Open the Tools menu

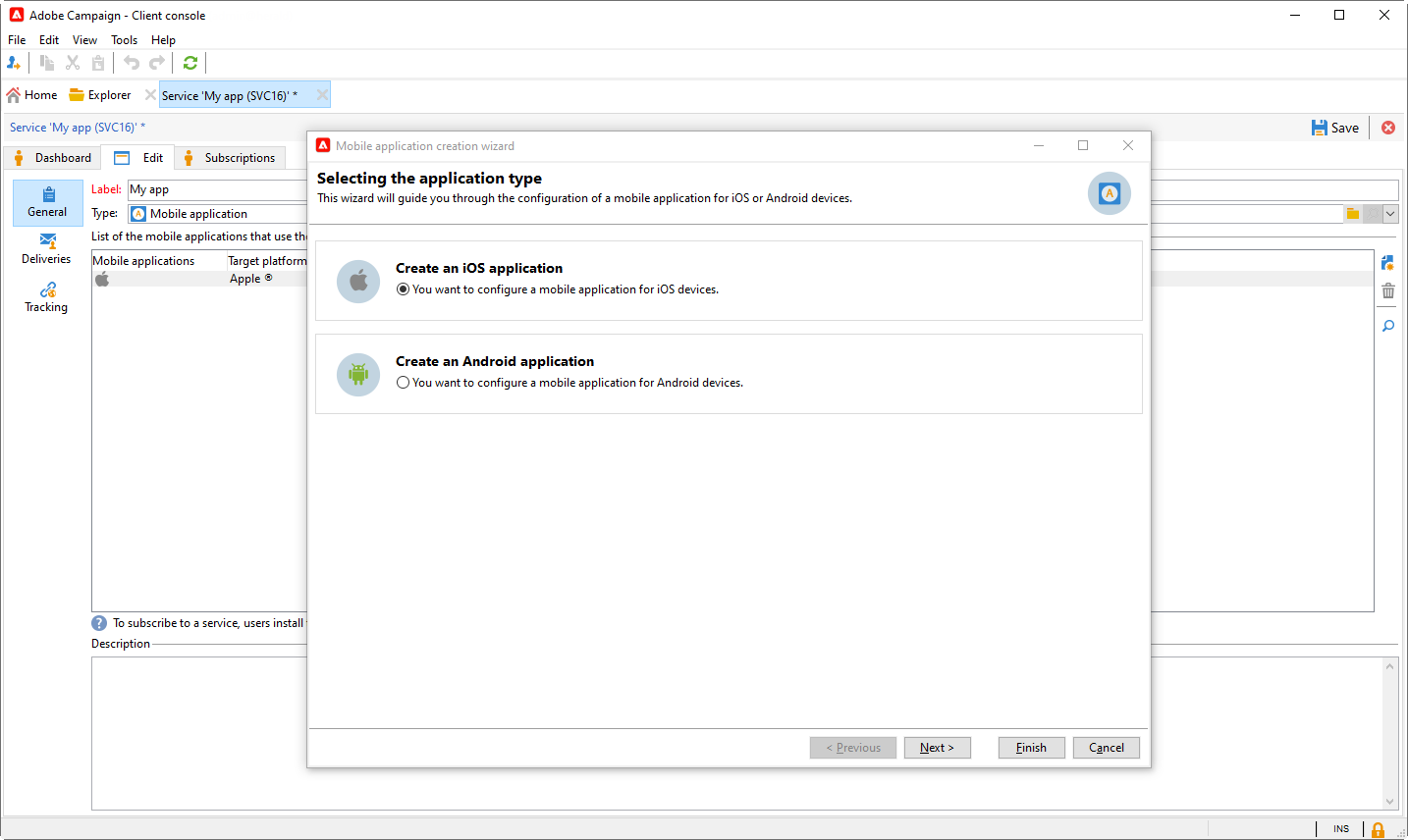124,40
